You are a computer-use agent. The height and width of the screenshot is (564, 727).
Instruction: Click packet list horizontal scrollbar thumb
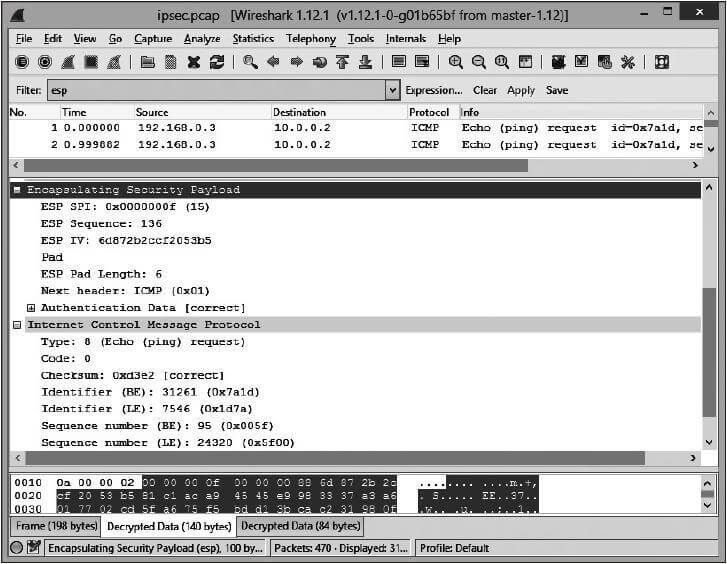coord(276,165)
